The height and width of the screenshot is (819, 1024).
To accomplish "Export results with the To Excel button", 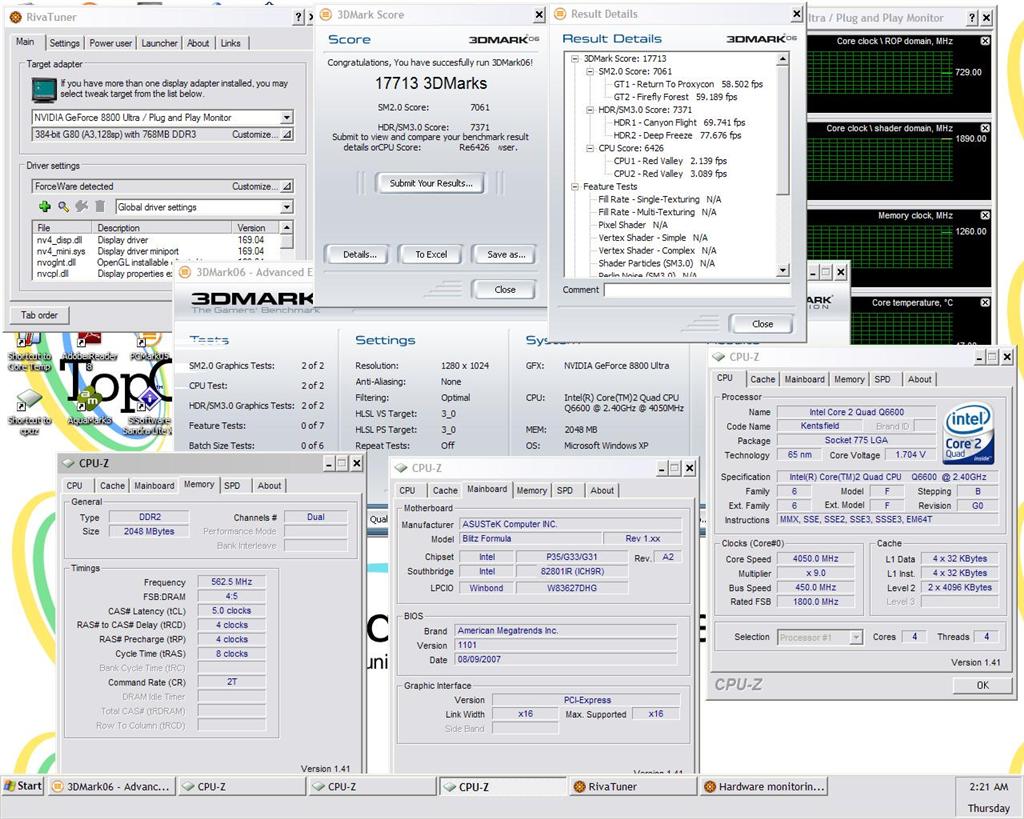I will 431,255.
